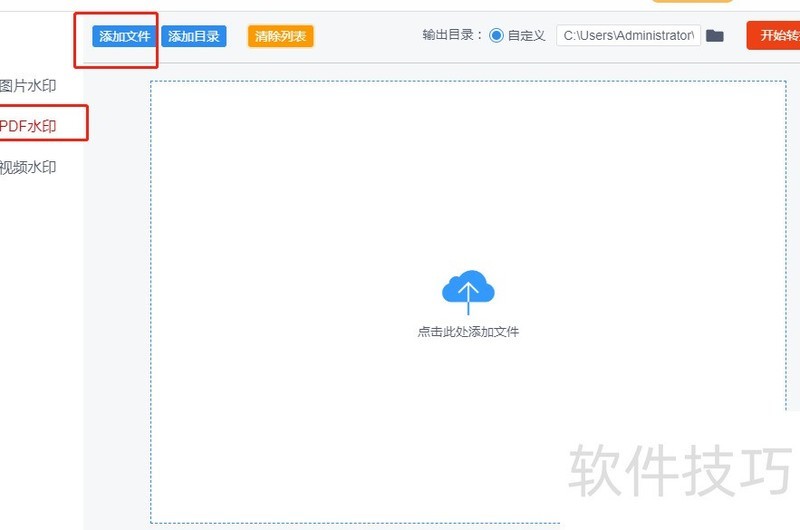
Task: Open the folder browse icon beside output path
Action: [714, 36]
